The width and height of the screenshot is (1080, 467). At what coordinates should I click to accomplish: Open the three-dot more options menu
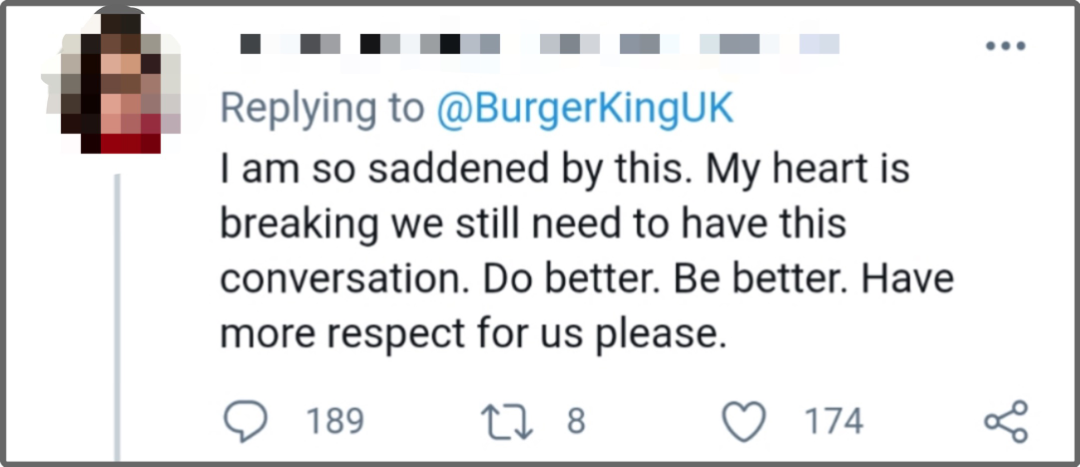(x=1006, y=46)
